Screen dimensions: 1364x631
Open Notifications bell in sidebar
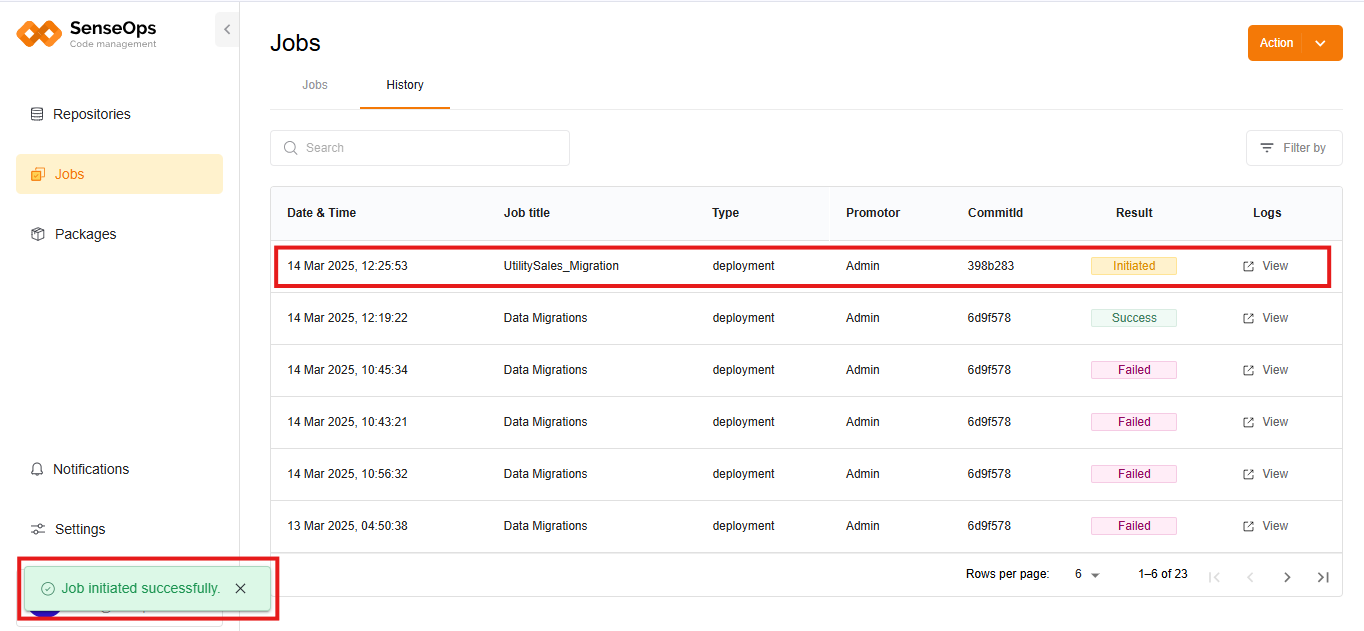pyautogui.click(x=38, y=469)
